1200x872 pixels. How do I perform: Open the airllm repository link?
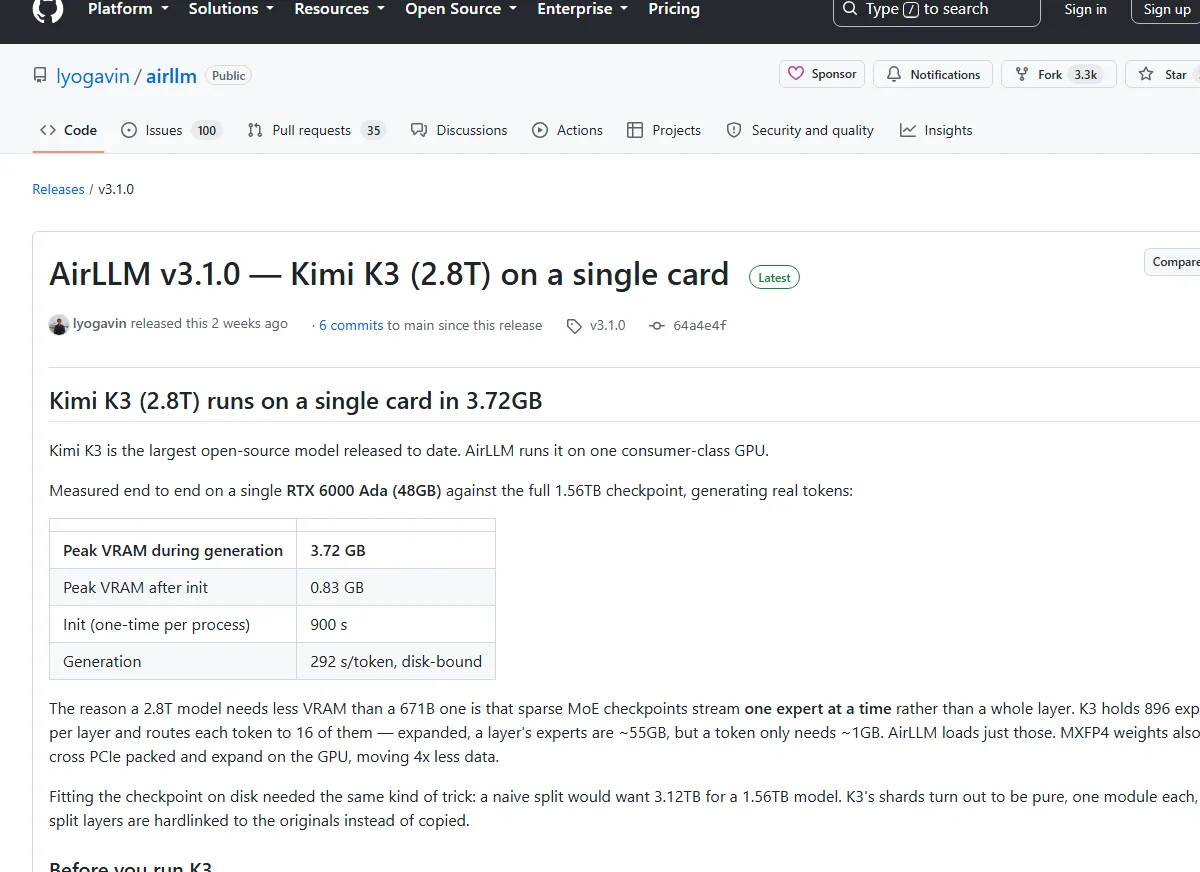point(171,76)
